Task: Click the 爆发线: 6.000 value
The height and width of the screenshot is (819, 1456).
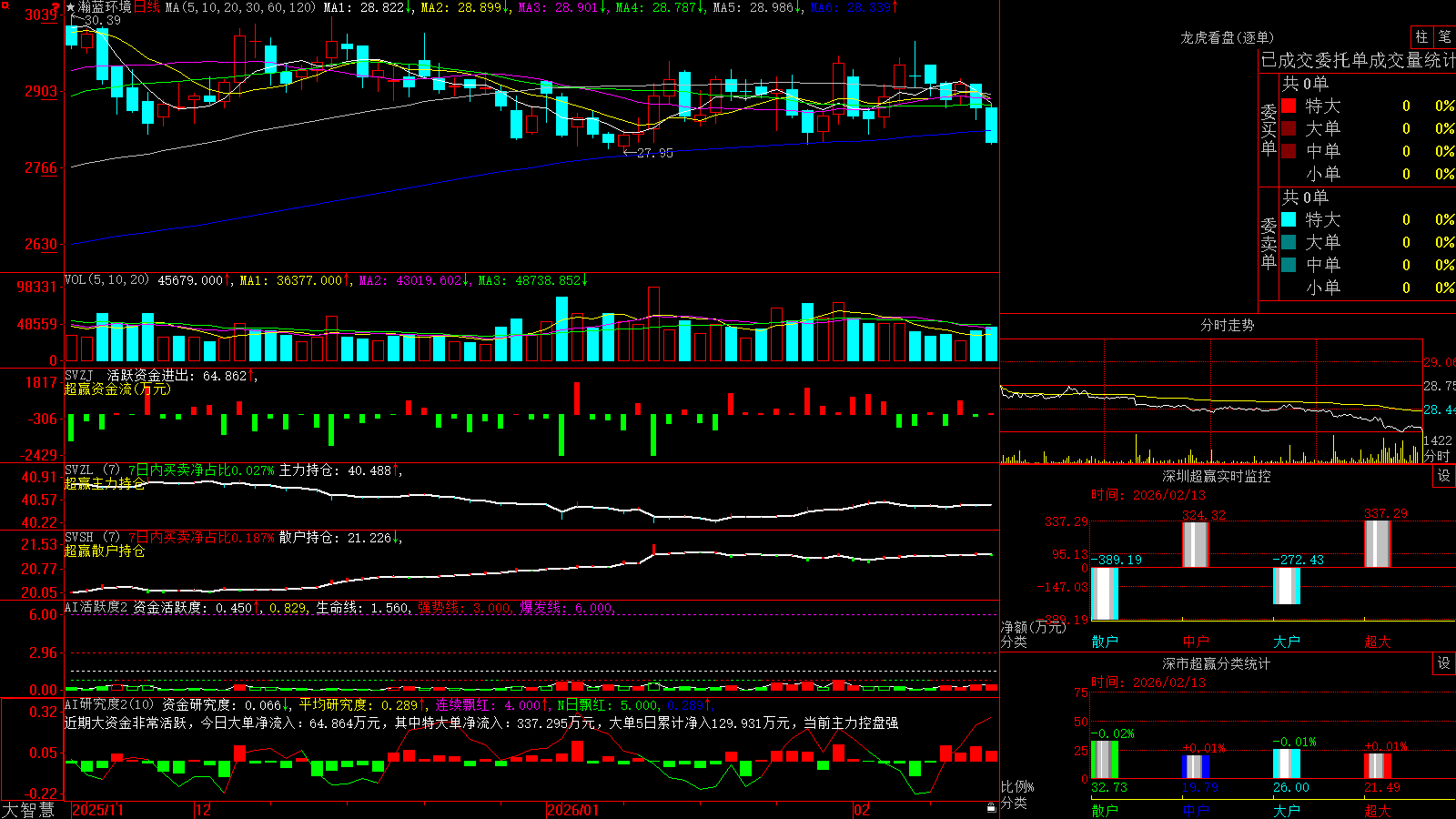Action: [566, 608]
